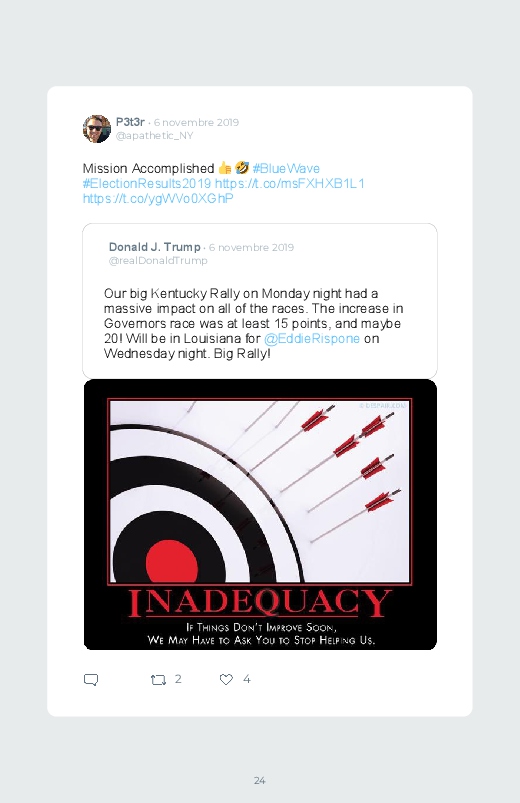Screen dimensions: 520x803
Task: Open the #BlueWave hashtag
Action: click(286, 168)
